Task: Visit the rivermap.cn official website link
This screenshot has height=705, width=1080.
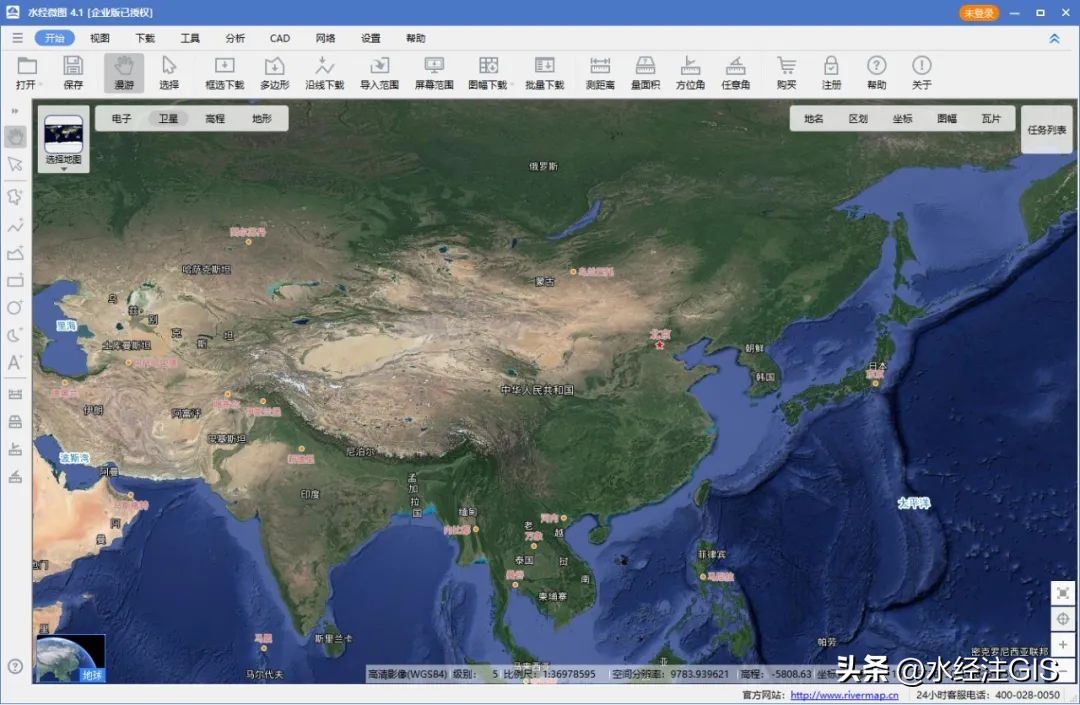Action: coord(846,695)
